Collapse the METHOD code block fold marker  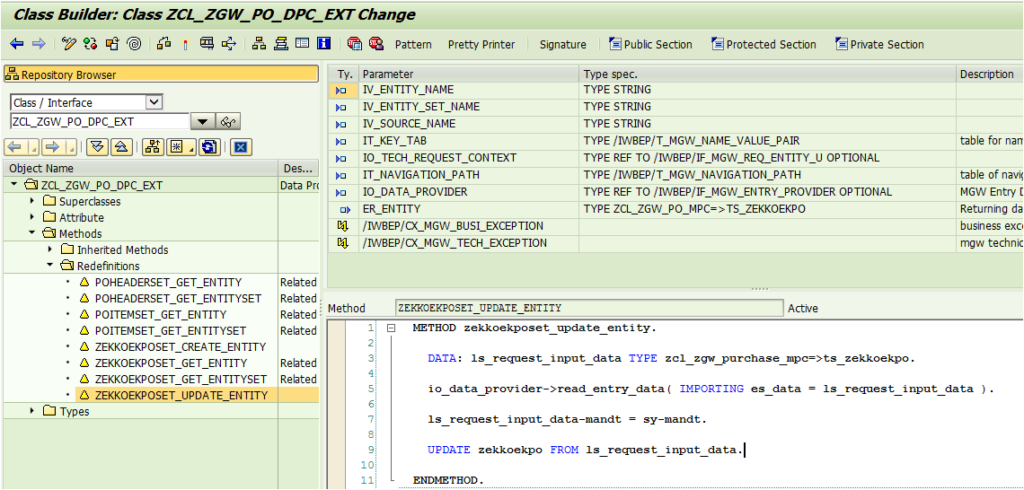click(391, 329)
